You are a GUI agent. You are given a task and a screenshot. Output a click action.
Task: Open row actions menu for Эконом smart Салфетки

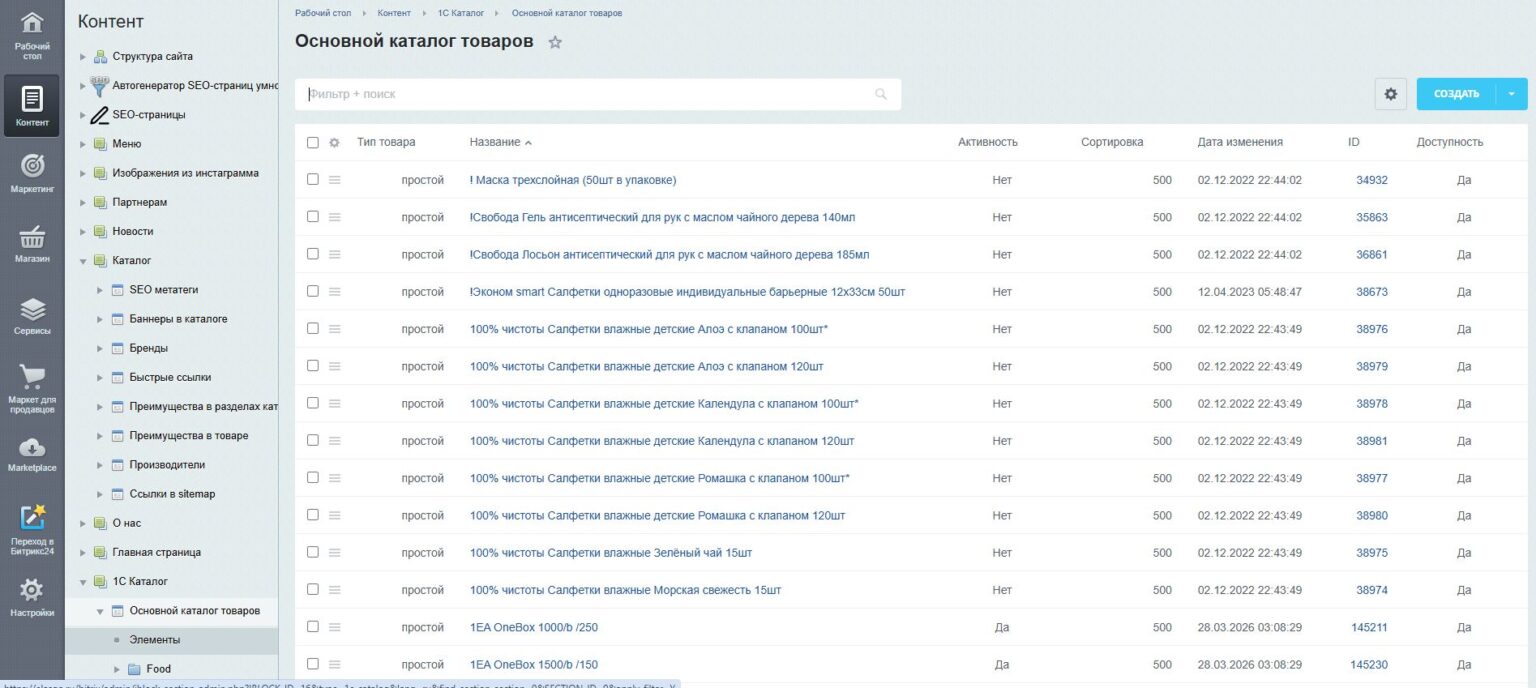pos(335,291)
